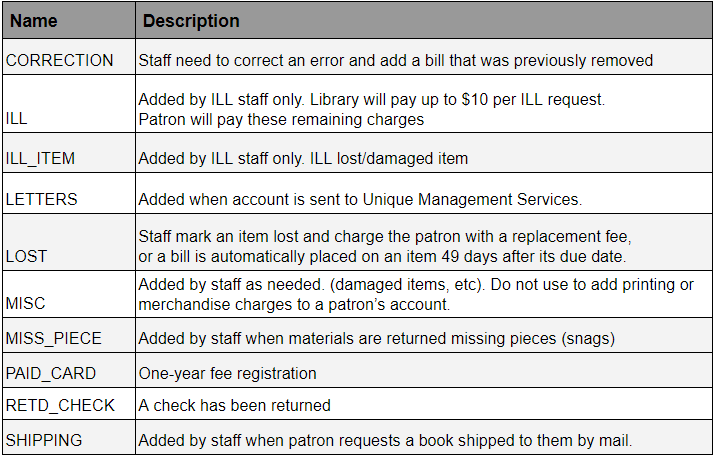Click the Description column header

tap(189, 21)
